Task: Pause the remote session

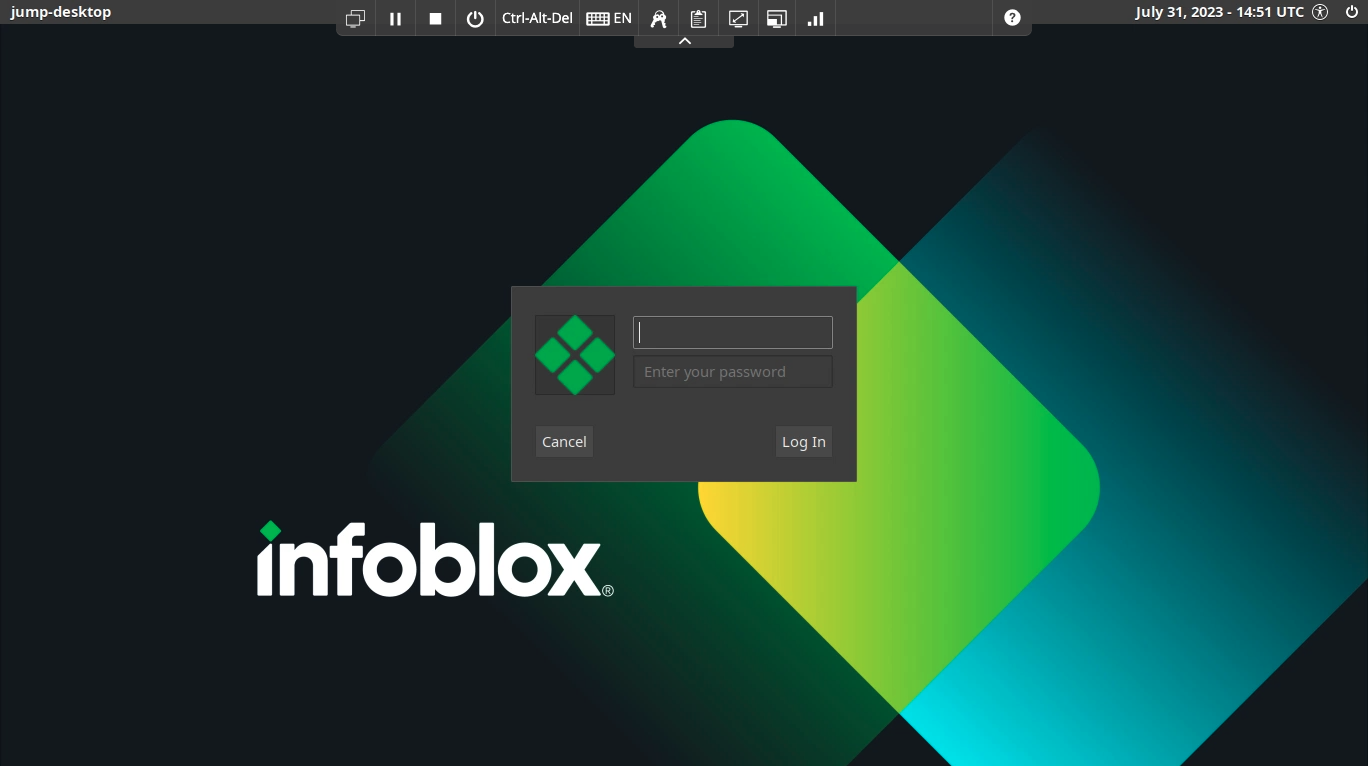Action: 395,18
